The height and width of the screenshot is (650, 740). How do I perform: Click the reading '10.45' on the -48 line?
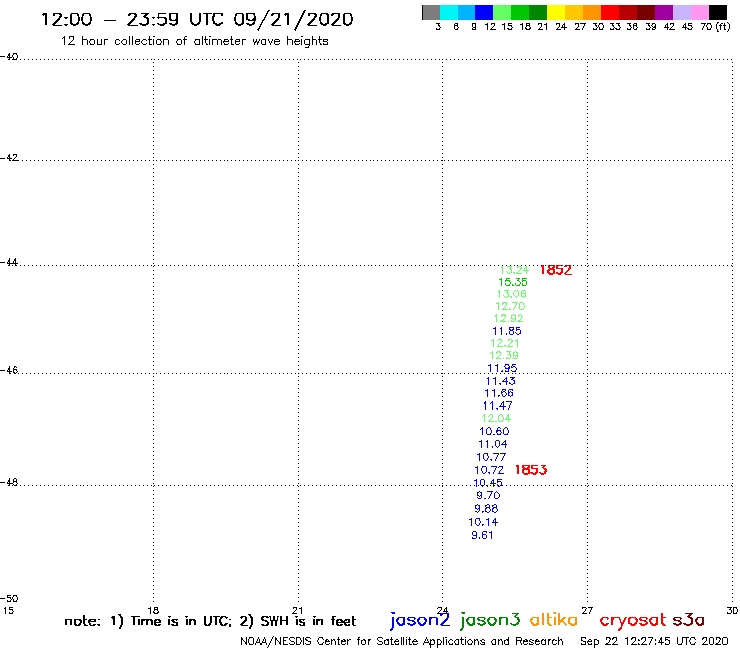pyautogui.click(x=488, y=483)
